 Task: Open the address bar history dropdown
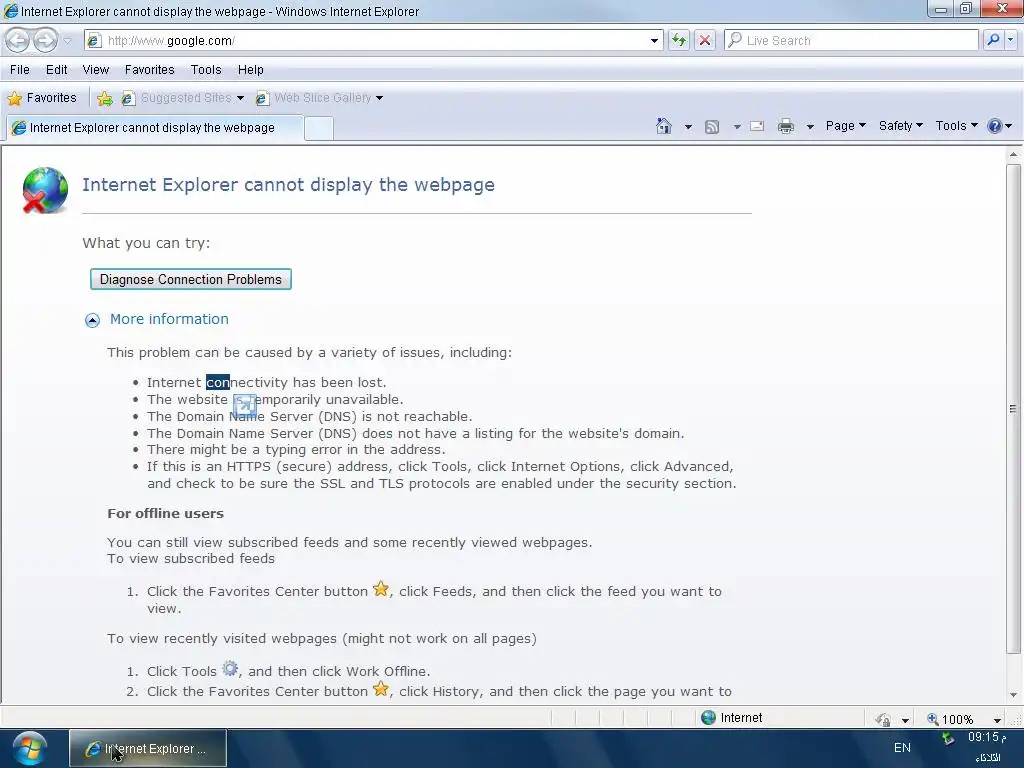(x=654, y=40)
